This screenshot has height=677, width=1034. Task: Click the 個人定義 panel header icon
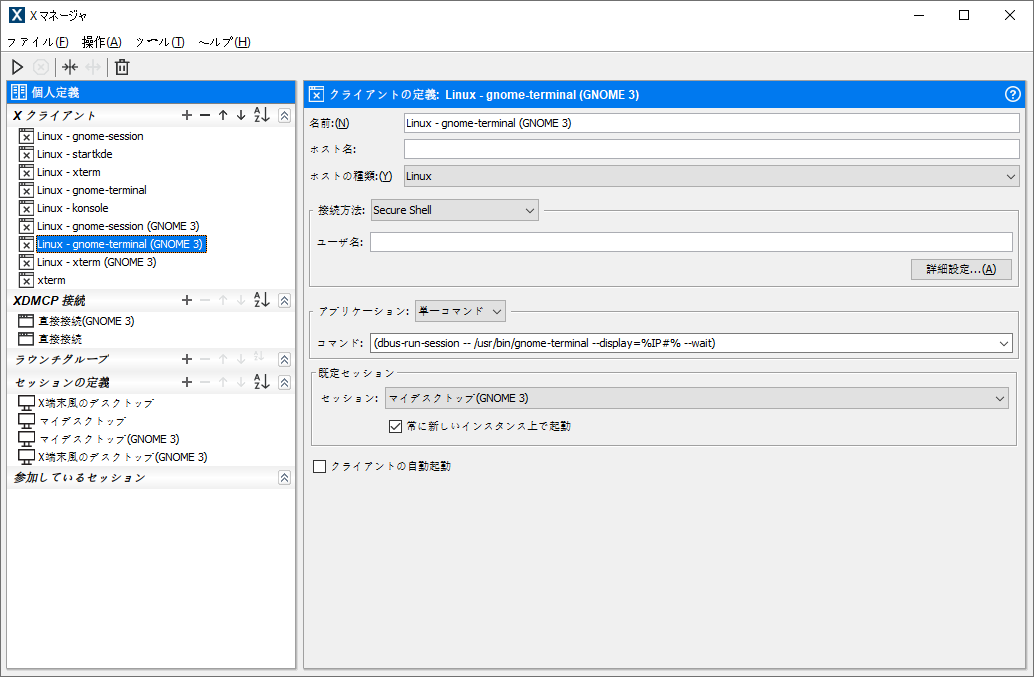click(x=19, y=92)
